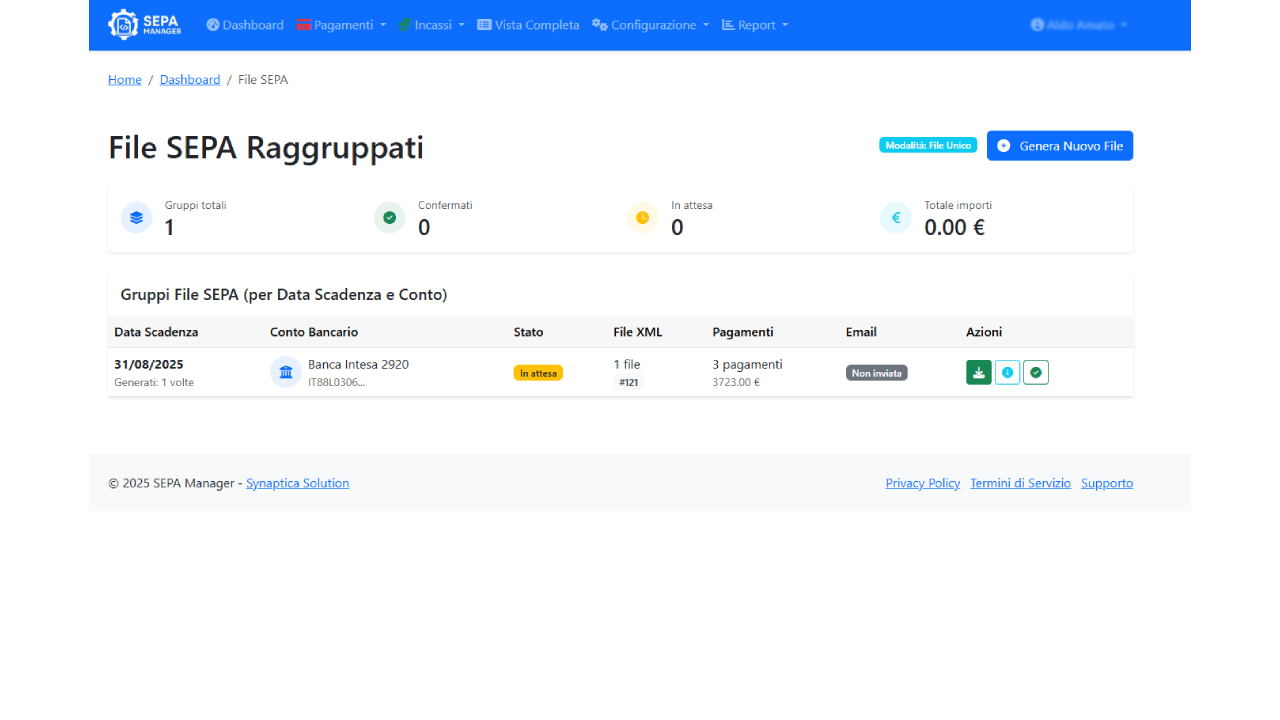The height and width of the screenshot is (720, 1280).
Task: Go to Dashboard in navbar
Action: pos(245,25)
